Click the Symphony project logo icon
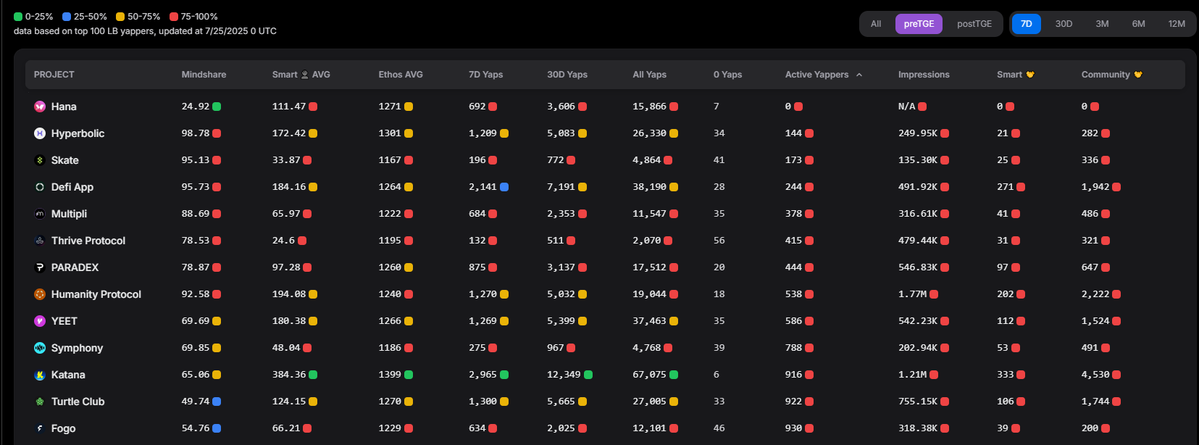Screen dimensions: 1199x445 (x=40, y=348)
